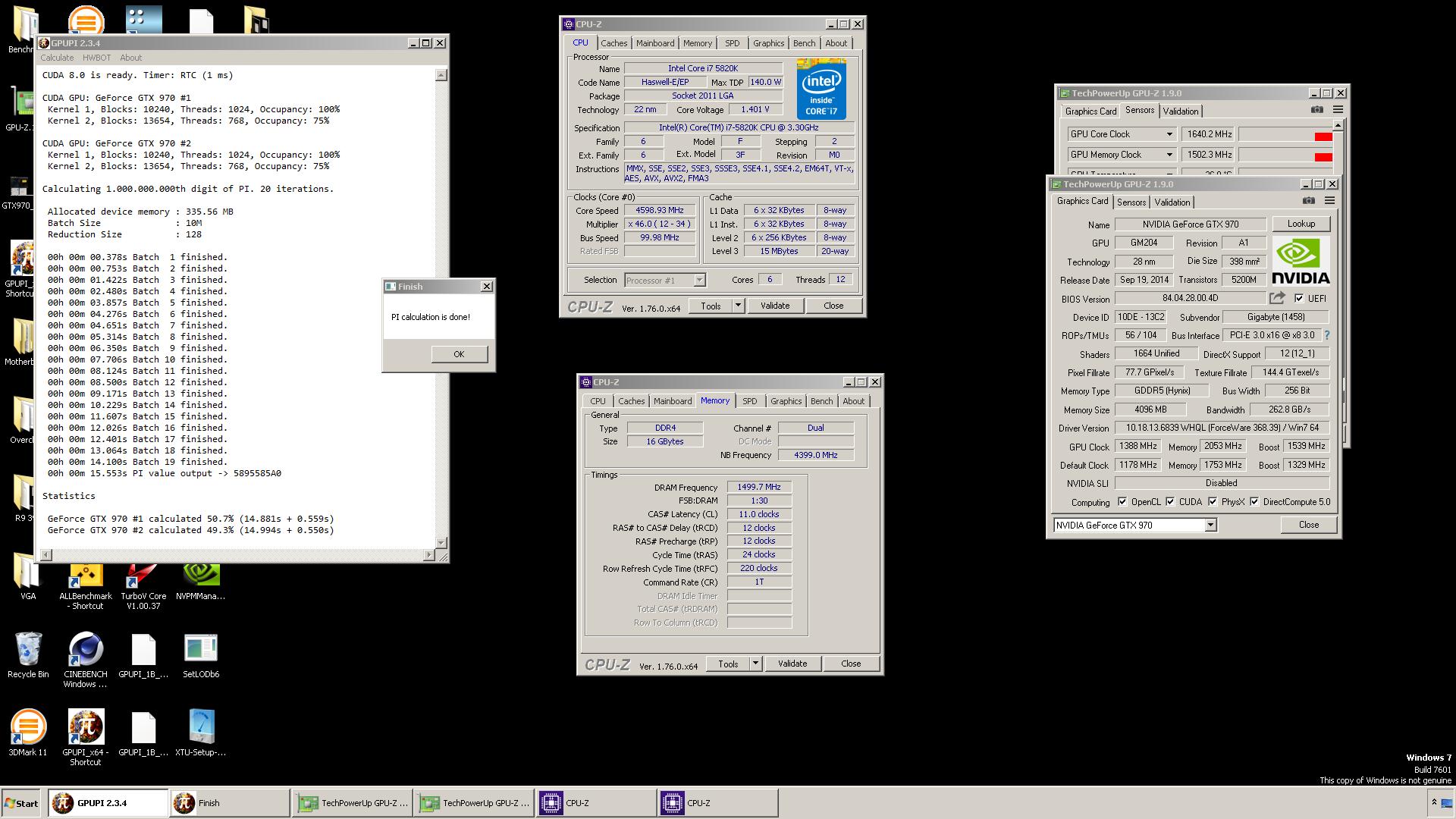Image resolution: width=1456 pixels, height=819 pixels.
Task: Select the first TechPowerUp GPU-Z taskbar item
Action: [x=353, y=803]
